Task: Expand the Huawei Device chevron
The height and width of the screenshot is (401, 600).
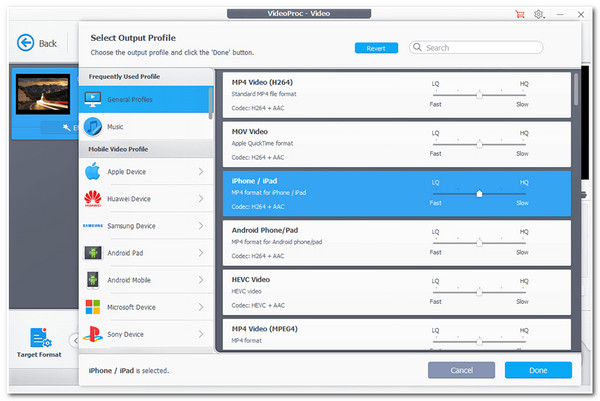Action: 201,199
